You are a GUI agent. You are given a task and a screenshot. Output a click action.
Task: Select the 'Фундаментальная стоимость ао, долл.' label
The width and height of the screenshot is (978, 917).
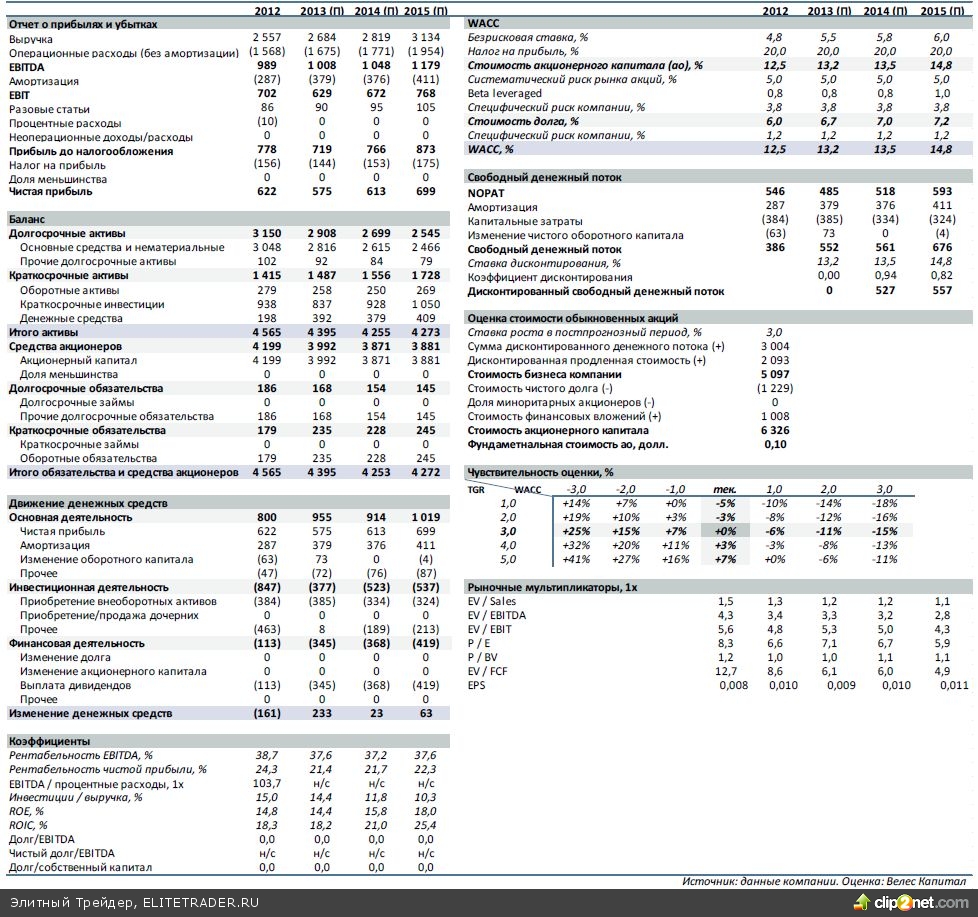tap(568, 444)
